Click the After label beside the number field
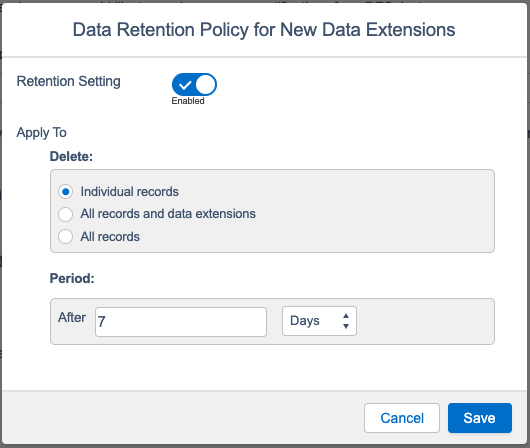 tap(72, 317)
